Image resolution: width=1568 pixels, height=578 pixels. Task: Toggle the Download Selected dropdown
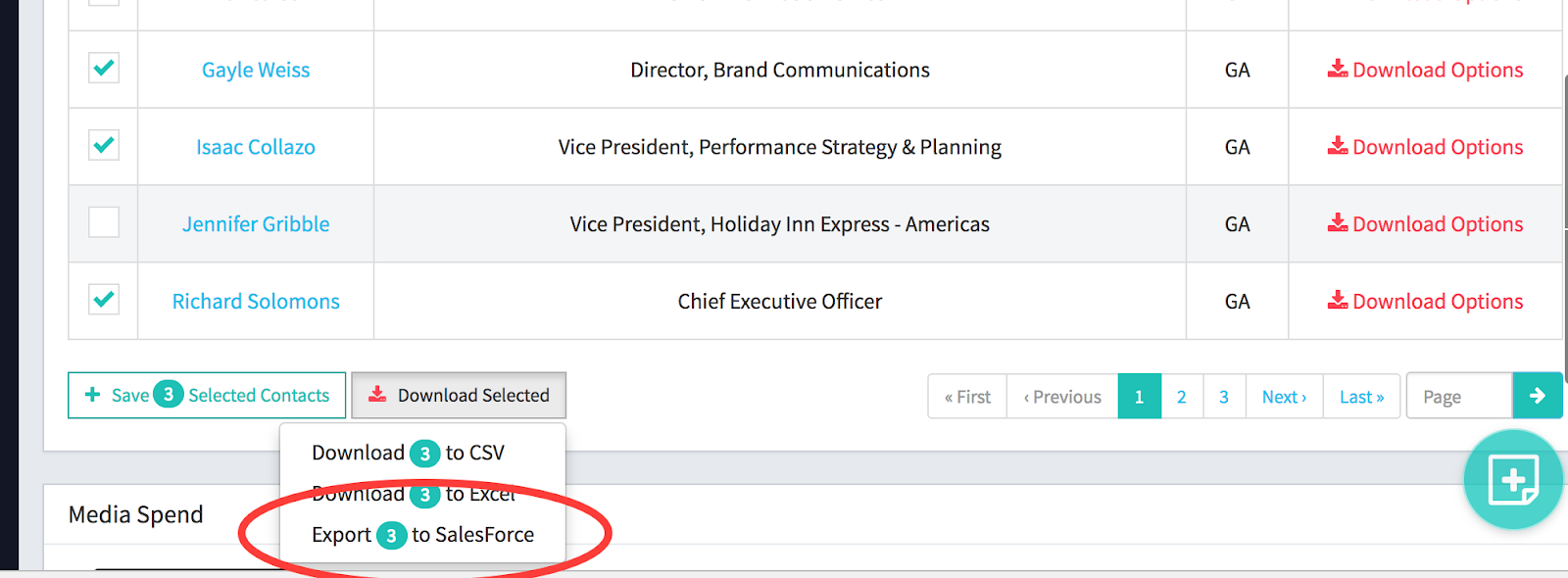pyautogui.click(x=459, y=396)
